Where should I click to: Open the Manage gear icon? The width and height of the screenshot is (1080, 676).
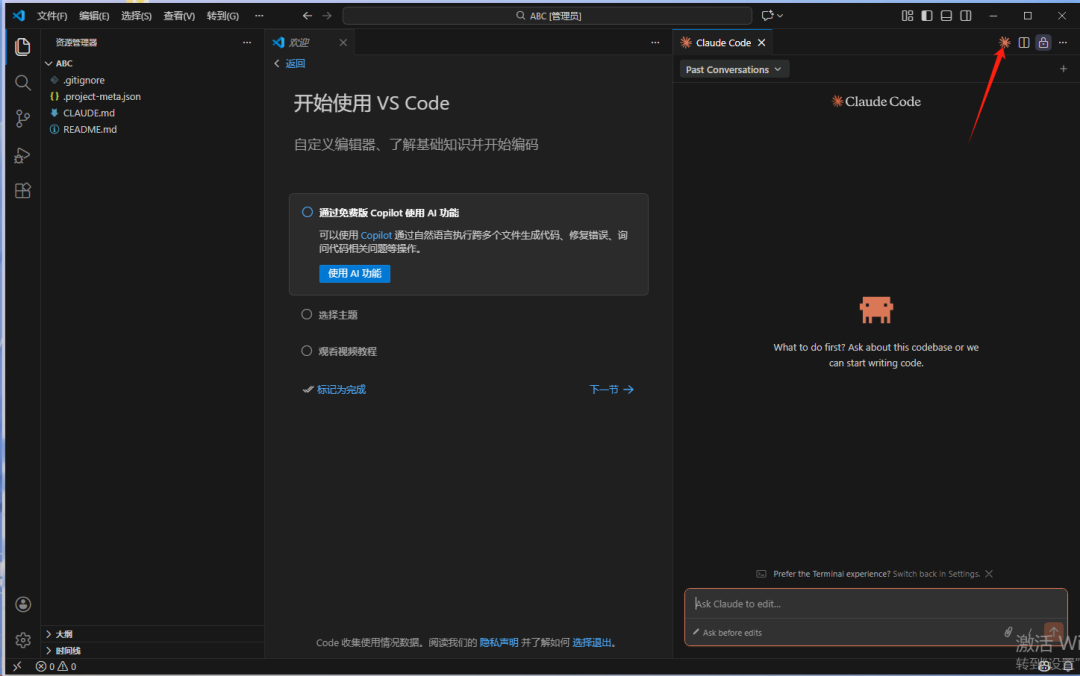tap(23, 640)
